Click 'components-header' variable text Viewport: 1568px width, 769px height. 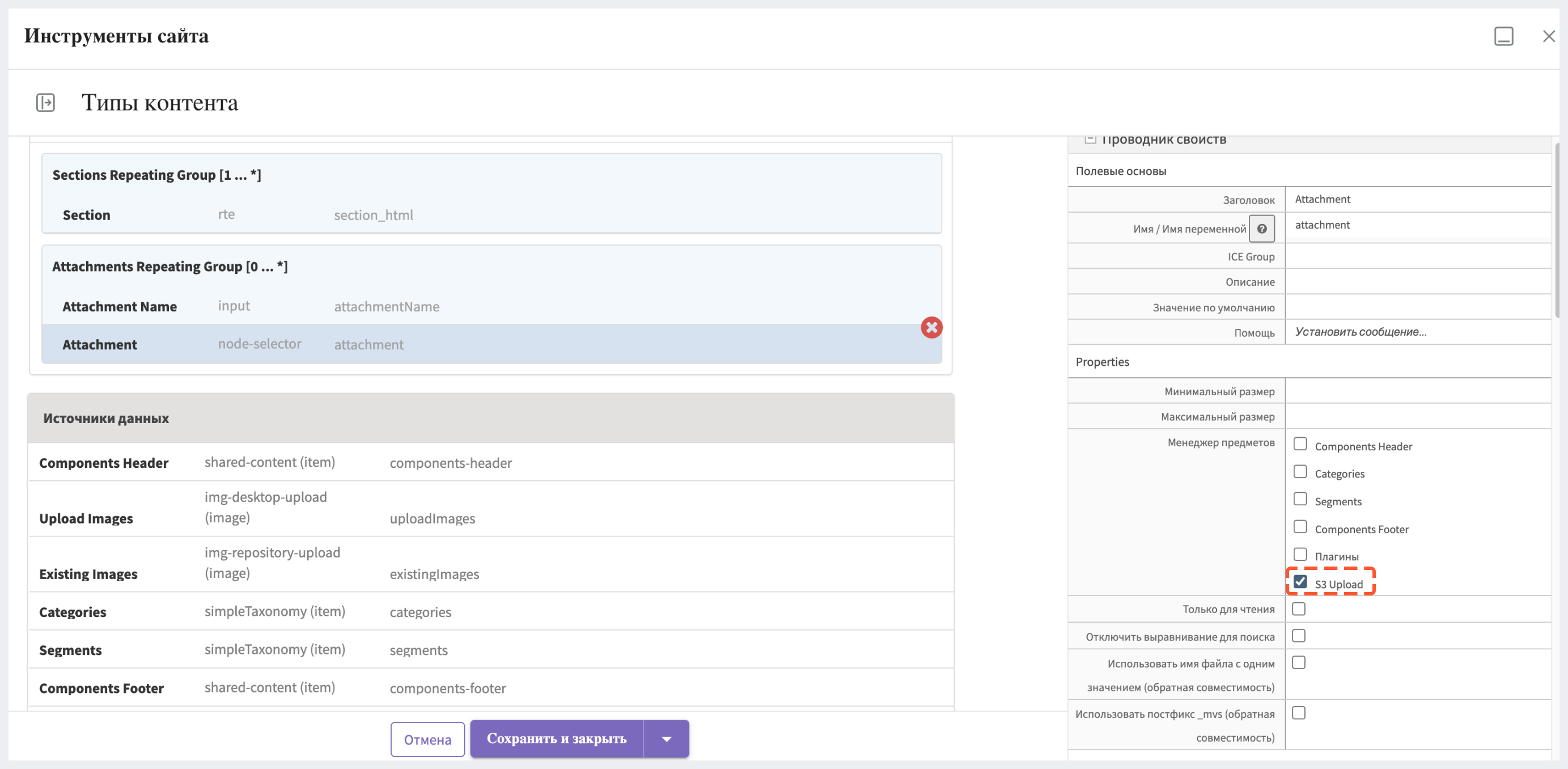(x=451, y=463)
